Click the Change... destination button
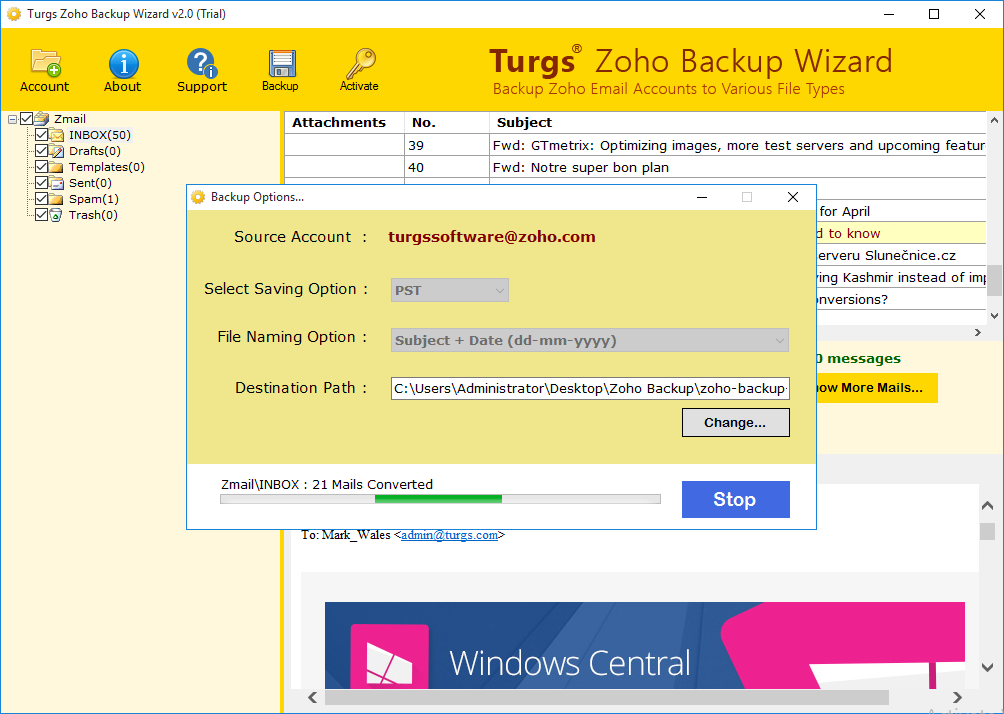The width and height of the screenshot is (1004, 714). click(x=736, y=423)
